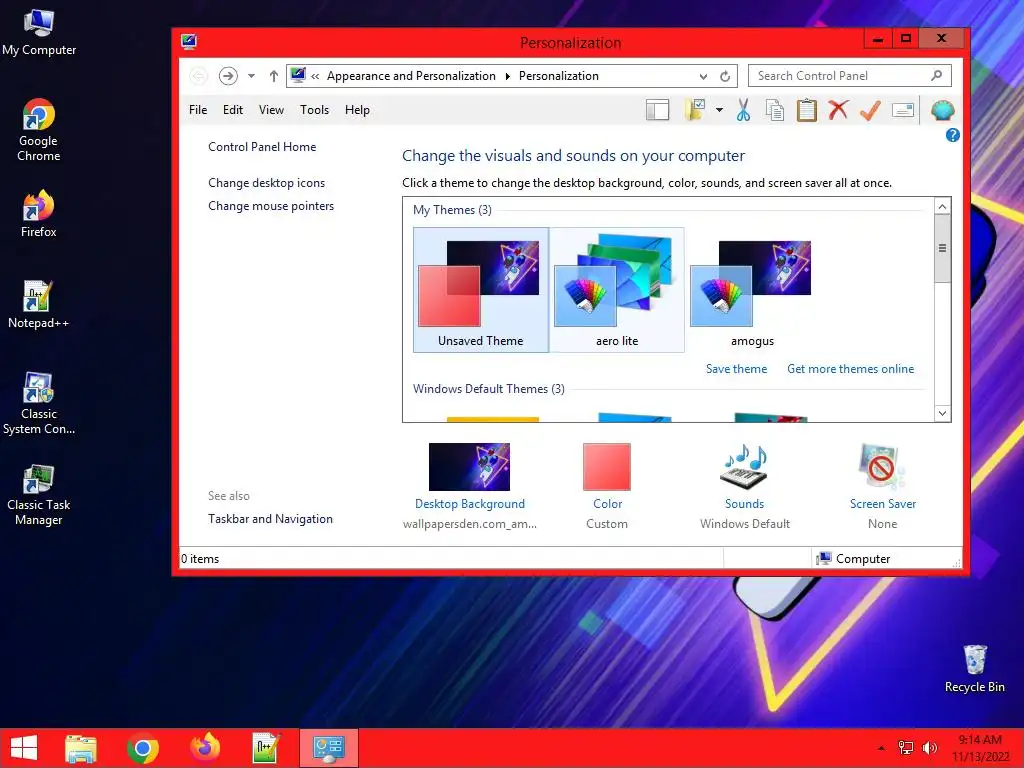Open the Windows Start button
Screen dimensions: 1024x768
[24, 748]
